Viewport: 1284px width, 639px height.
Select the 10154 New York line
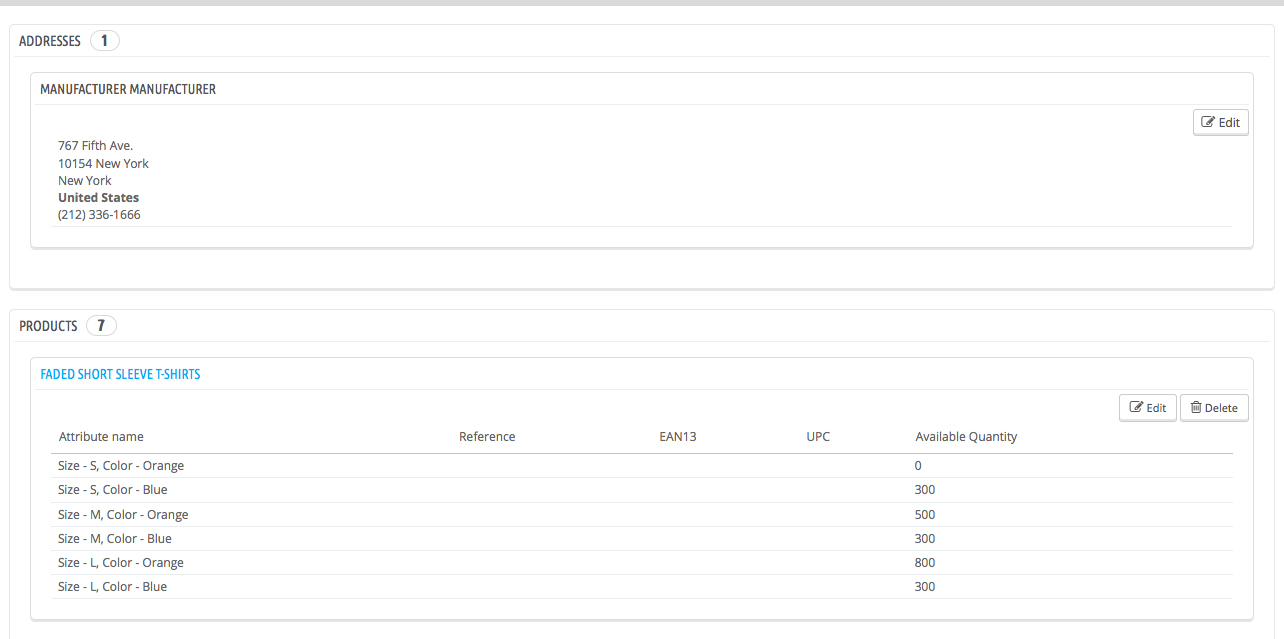pyautogui.click(x=103, y=163)
